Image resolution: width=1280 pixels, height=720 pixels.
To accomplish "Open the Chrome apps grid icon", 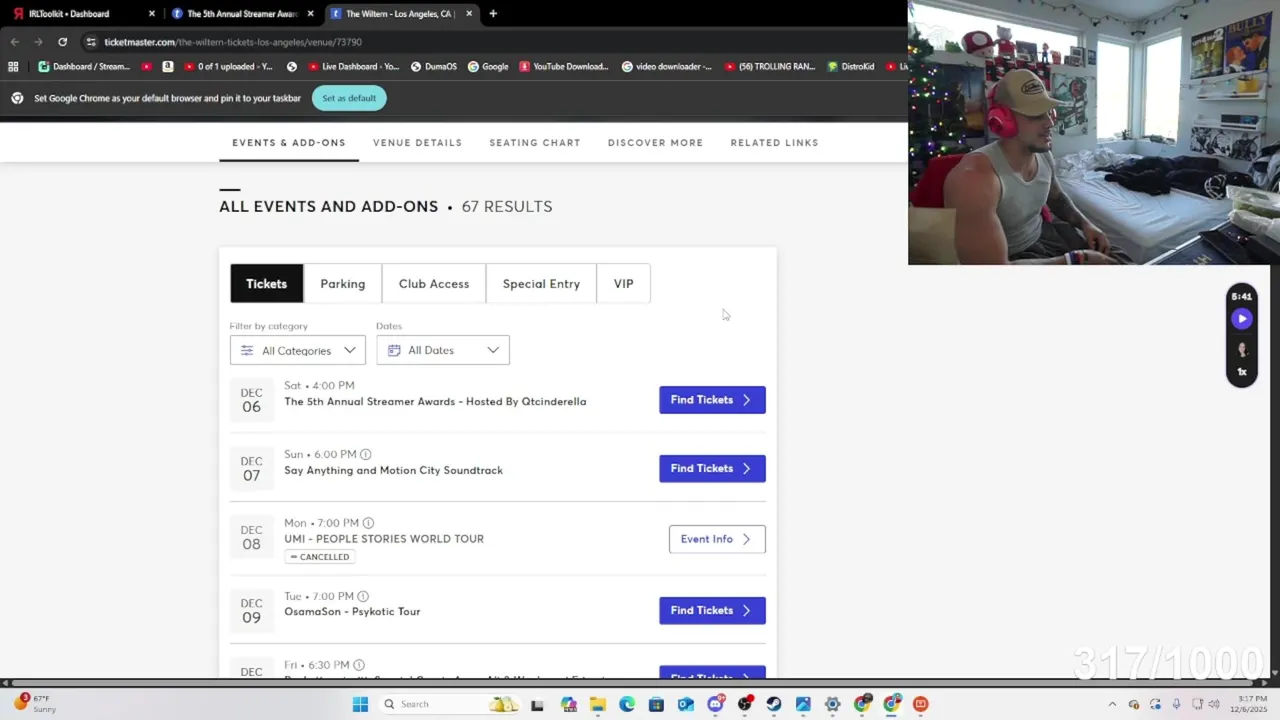I will tap(13, 67).
